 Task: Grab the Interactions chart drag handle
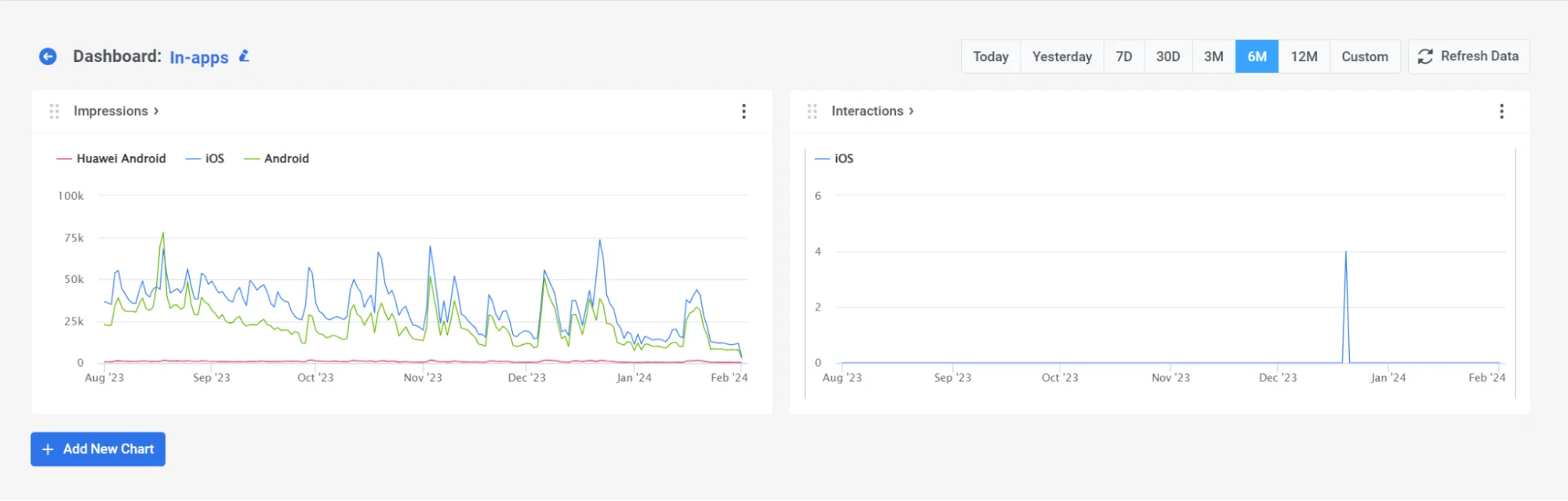812,111
